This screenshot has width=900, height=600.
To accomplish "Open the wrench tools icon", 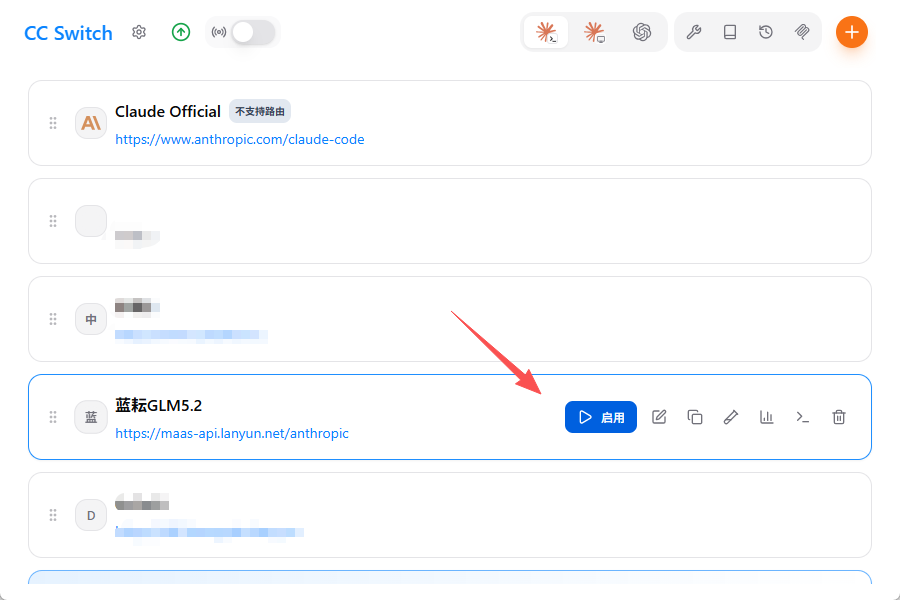I will tap(694, 32).
